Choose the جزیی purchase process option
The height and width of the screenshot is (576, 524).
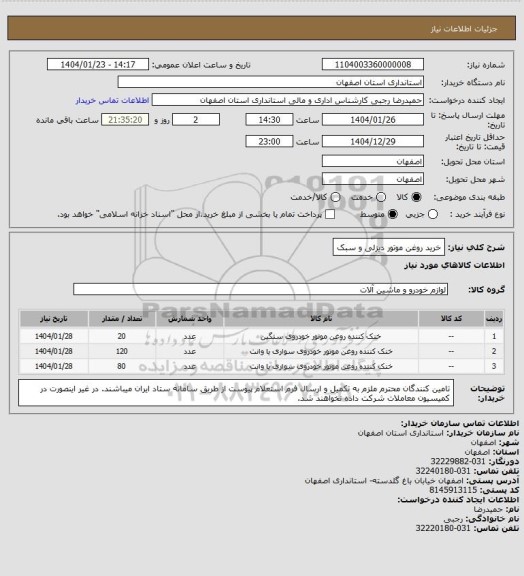tap(433, 214)
